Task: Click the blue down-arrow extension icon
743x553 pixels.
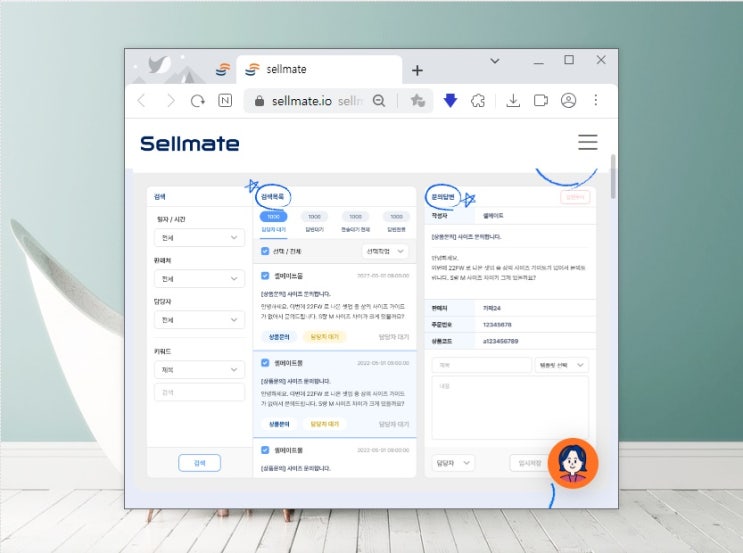Action: tap(450, 100)
